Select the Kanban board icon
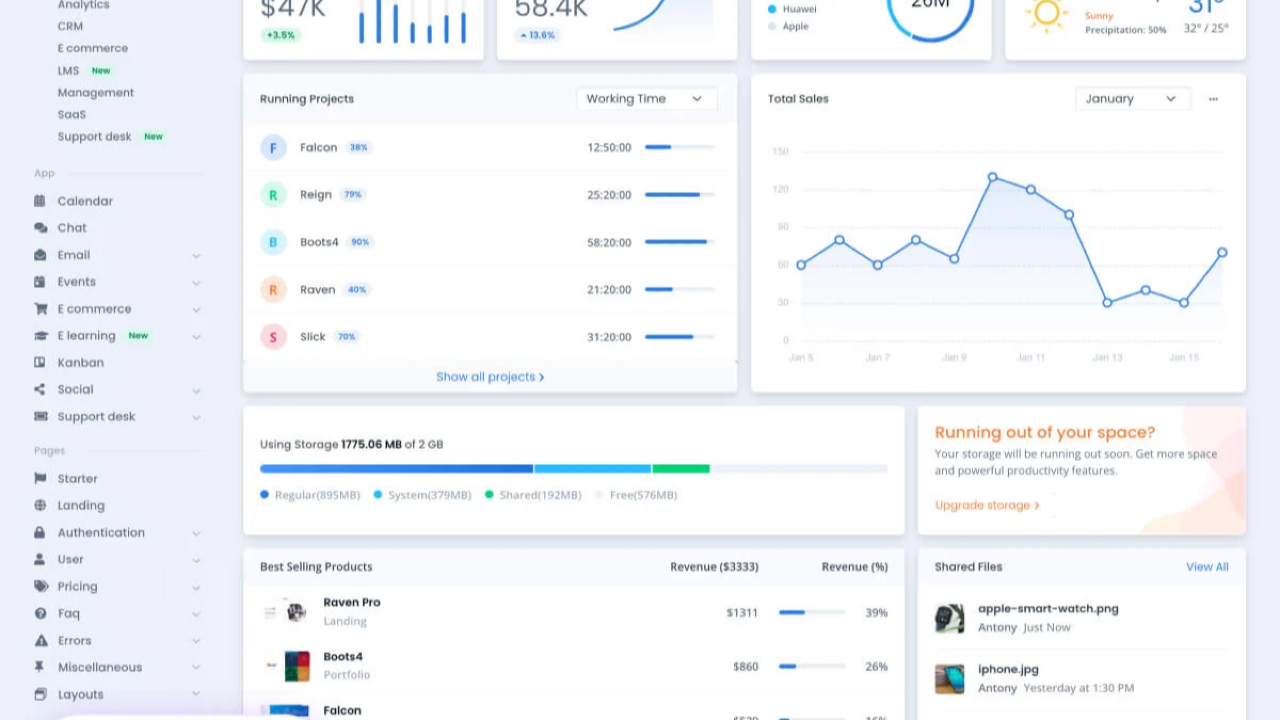The height and width of the screenshot is (720, 1280). (40, 362)
